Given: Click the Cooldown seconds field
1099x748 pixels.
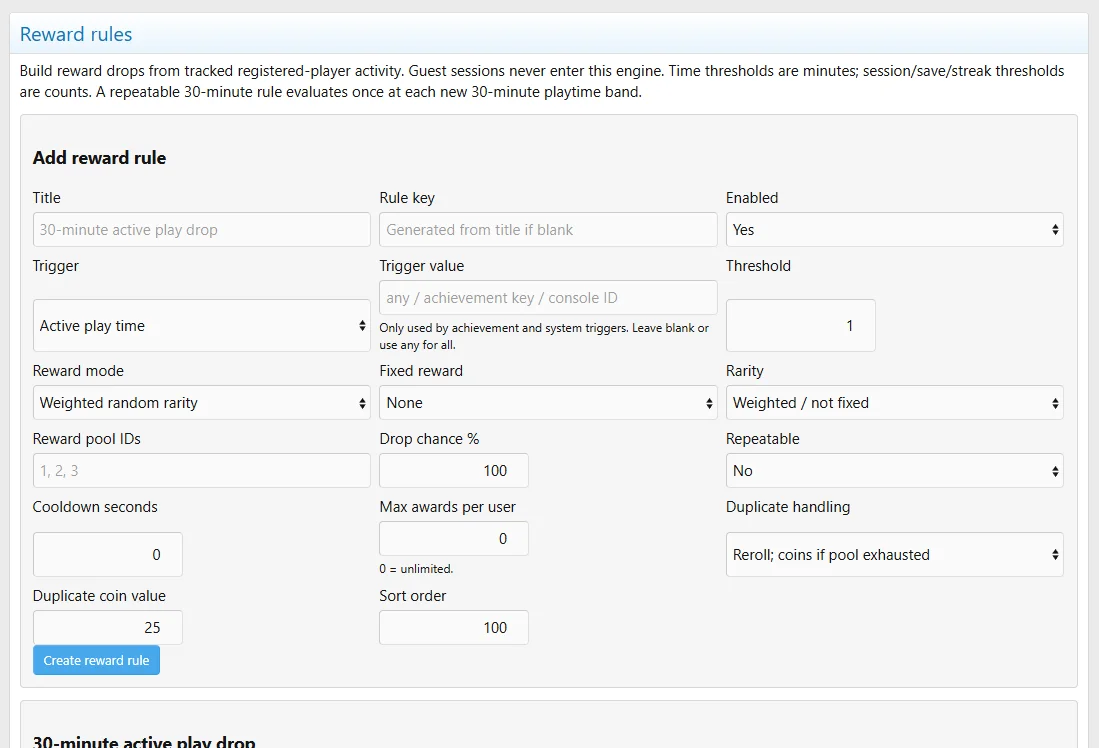Looking at the screenshot, I should tap(107, 555).
